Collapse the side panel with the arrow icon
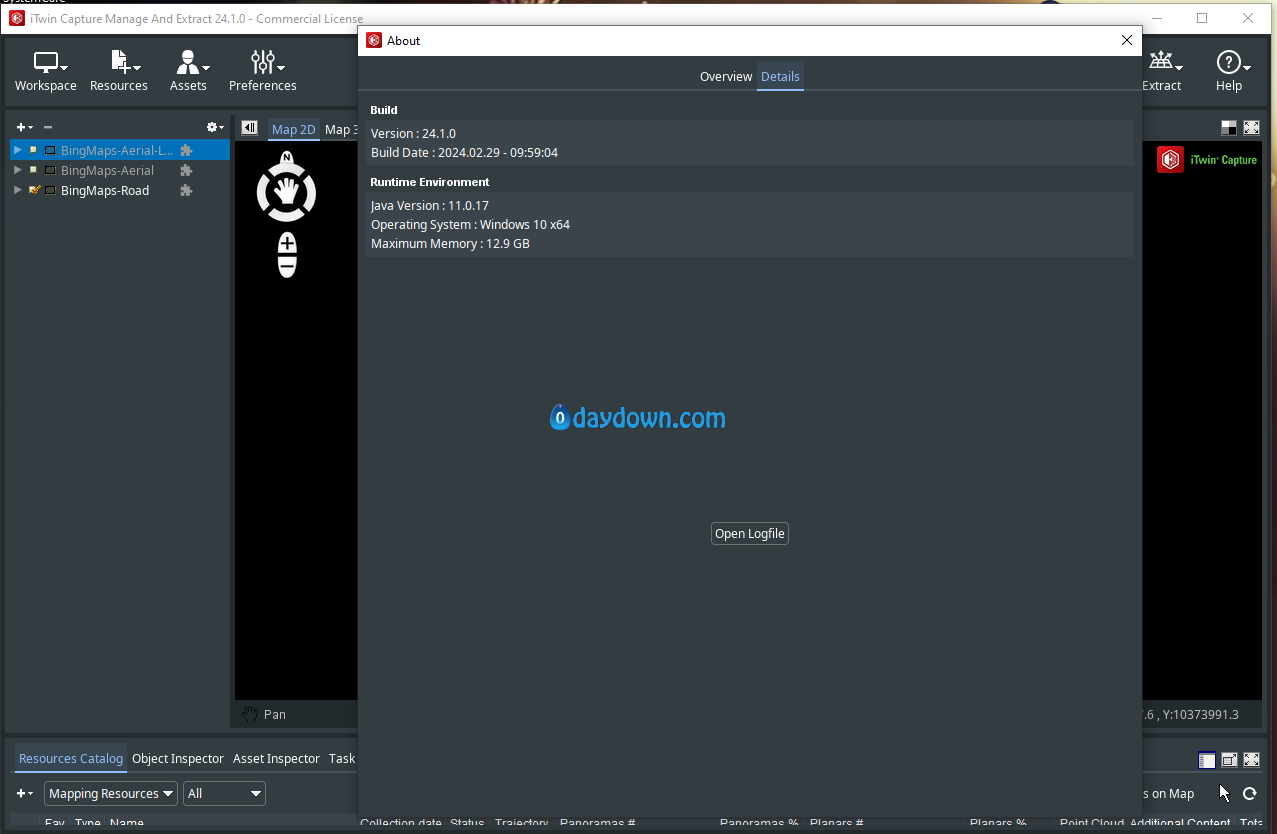Viewport: 1277px width, 834px height. [x=250, y=128]
